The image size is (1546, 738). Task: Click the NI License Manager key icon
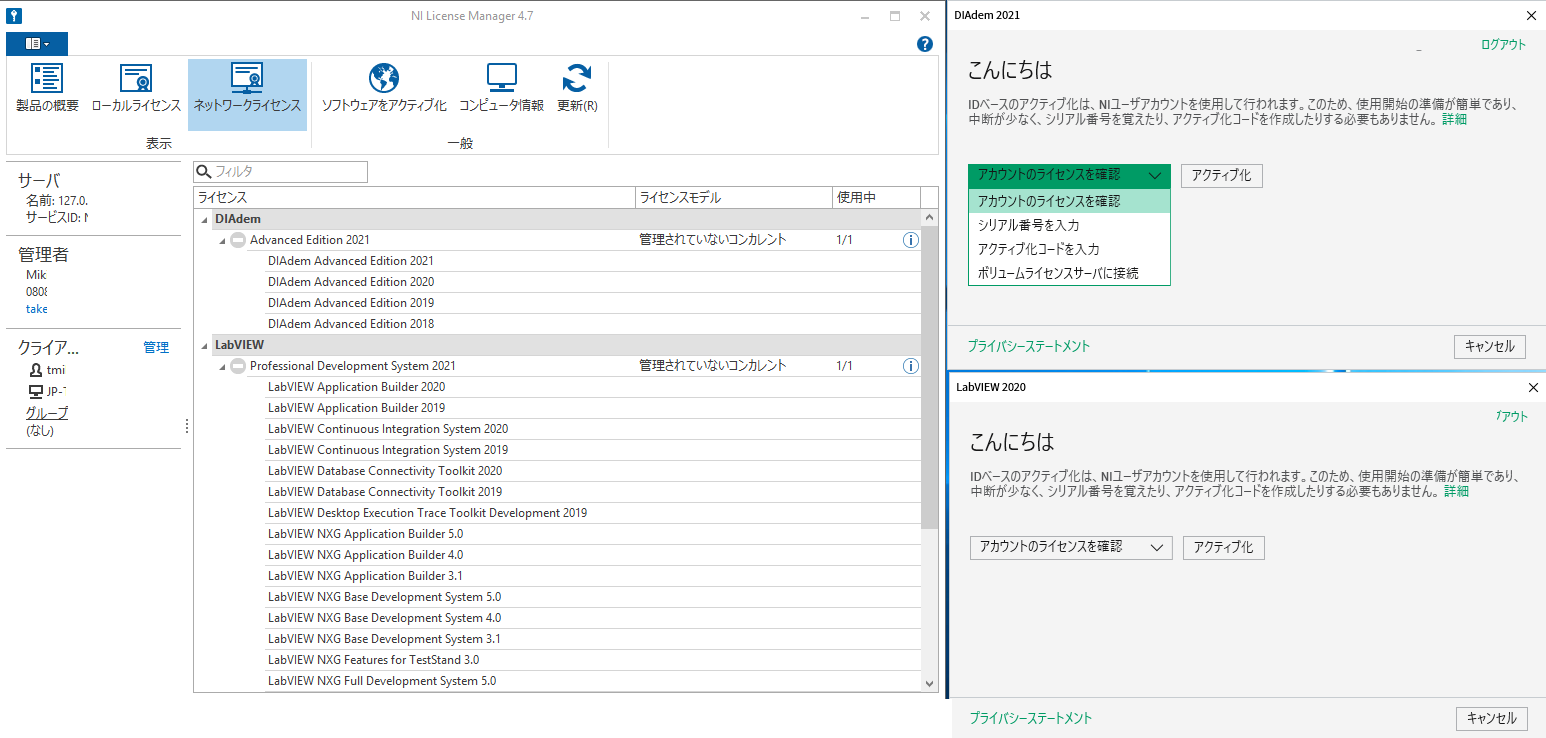tap(14, 16)
